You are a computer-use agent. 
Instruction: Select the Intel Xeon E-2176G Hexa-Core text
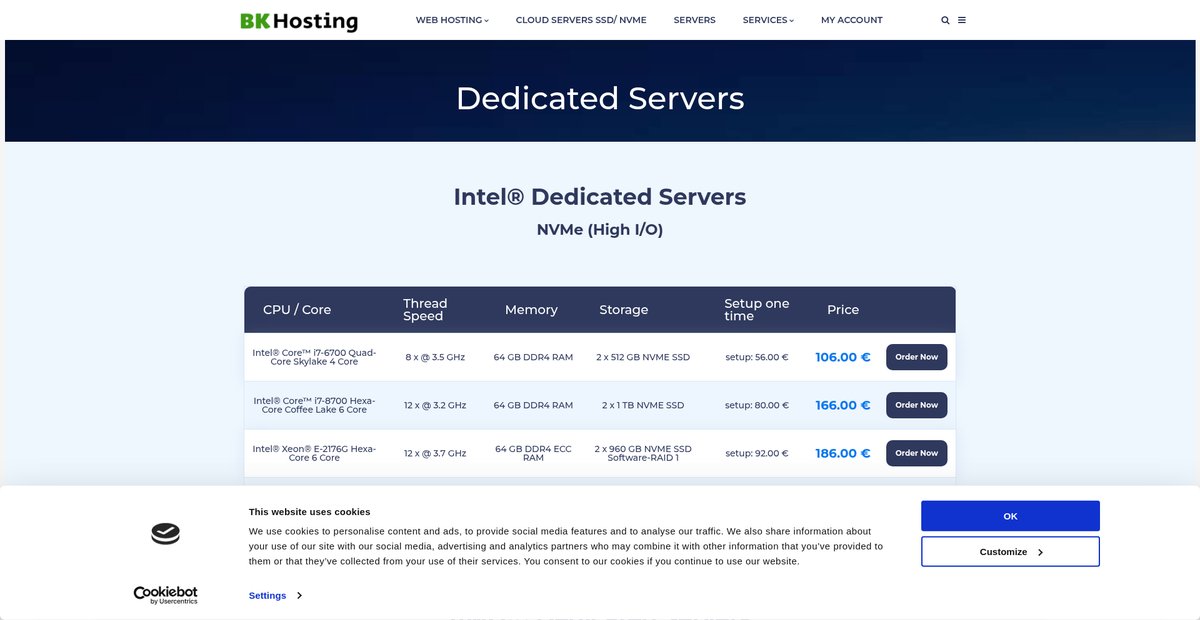[x=314, y=453]
